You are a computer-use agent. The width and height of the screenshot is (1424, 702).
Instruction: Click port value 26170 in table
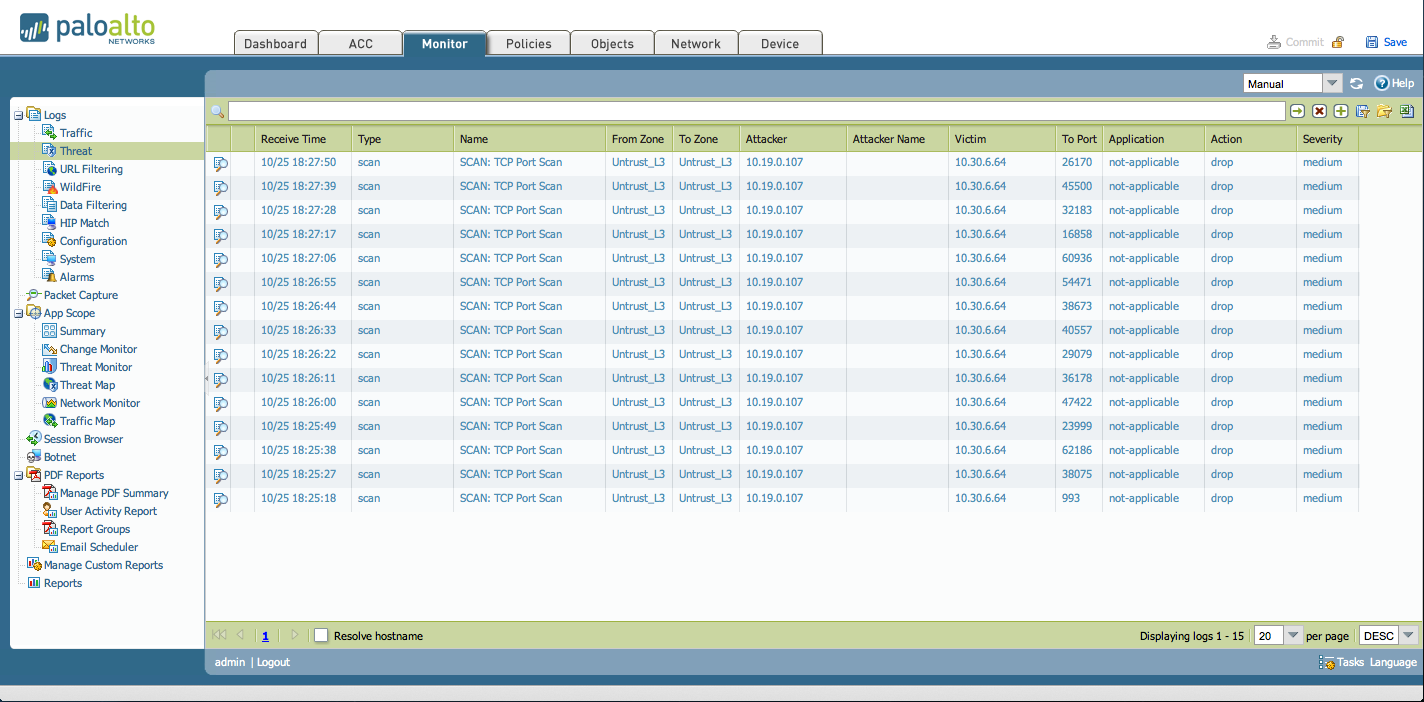(x=1077, y=162)
